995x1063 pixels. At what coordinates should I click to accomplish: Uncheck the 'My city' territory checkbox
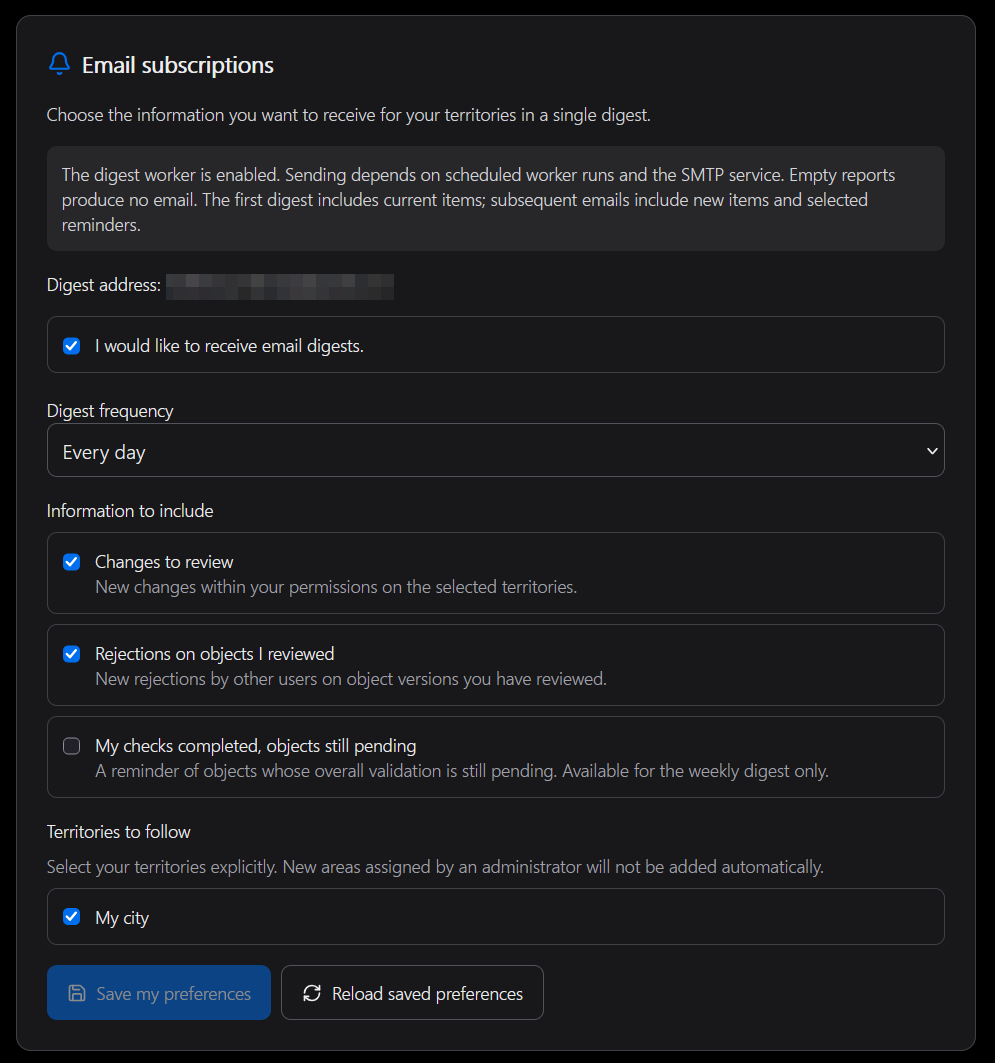click(x=71, y=917)
